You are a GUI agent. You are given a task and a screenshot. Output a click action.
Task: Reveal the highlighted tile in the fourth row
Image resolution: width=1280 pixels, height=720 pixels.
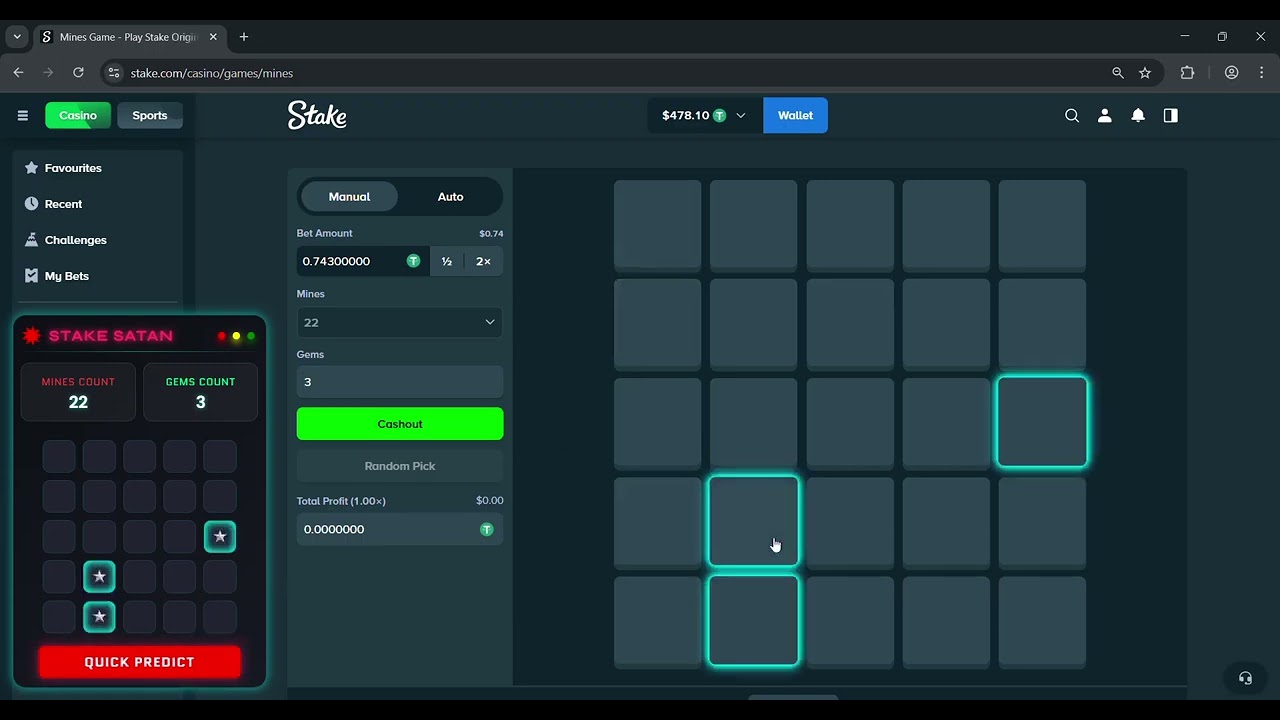[x=754, y=521]
